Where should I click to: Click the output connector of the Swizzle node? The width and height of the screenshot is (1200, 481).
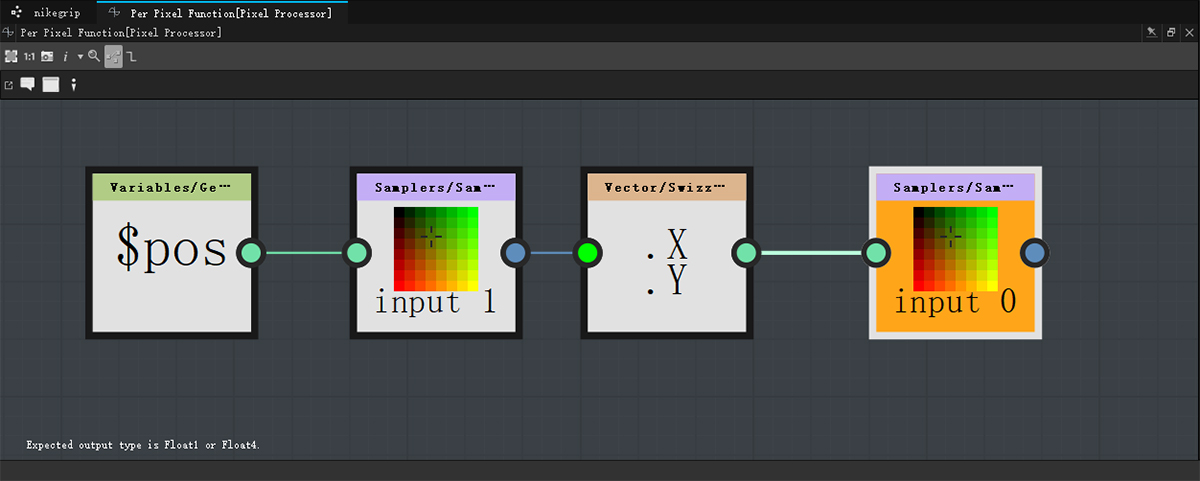(746, 252)
